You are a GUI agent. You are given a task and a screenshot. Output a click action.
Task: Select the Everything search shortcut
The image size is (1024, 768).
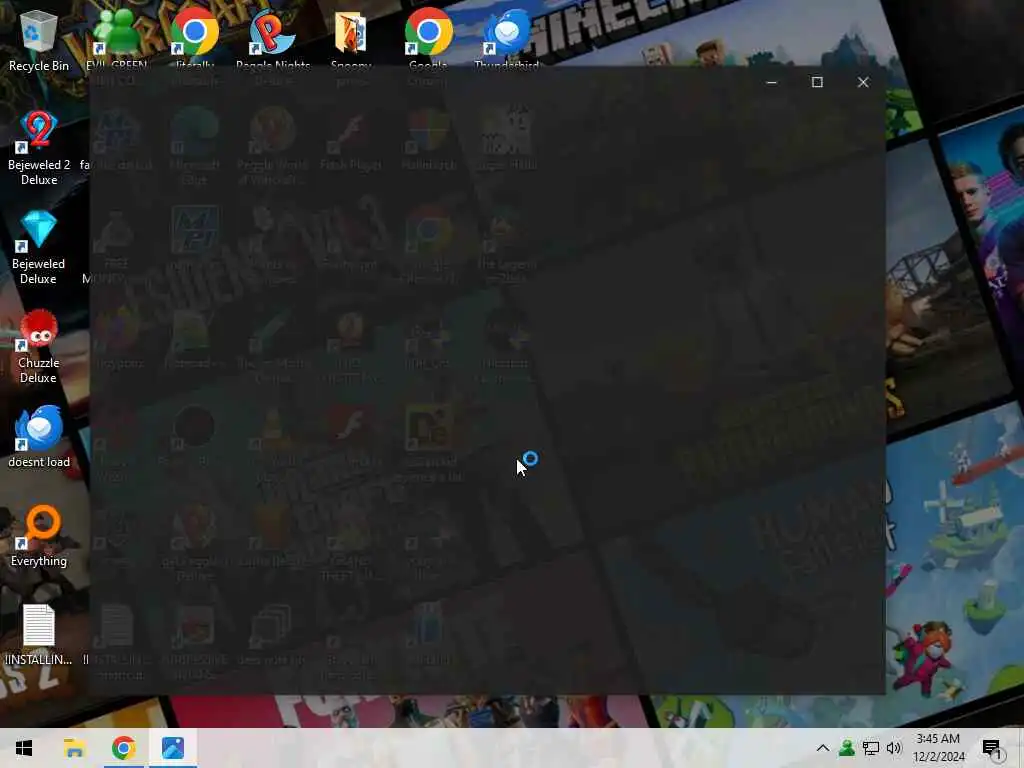coord(39,536)
